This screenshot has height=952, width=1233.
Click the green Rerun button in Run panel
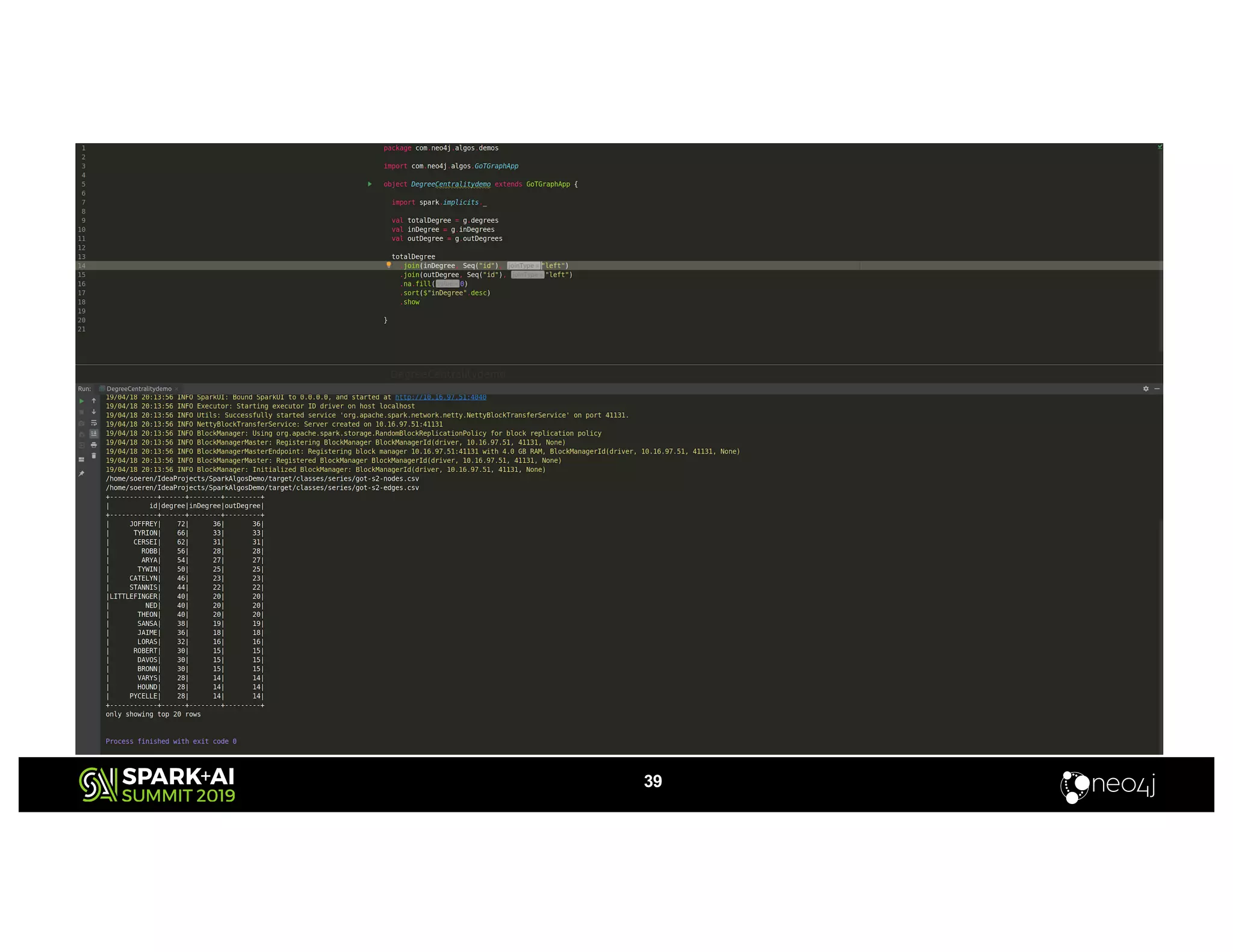(82, 401)
